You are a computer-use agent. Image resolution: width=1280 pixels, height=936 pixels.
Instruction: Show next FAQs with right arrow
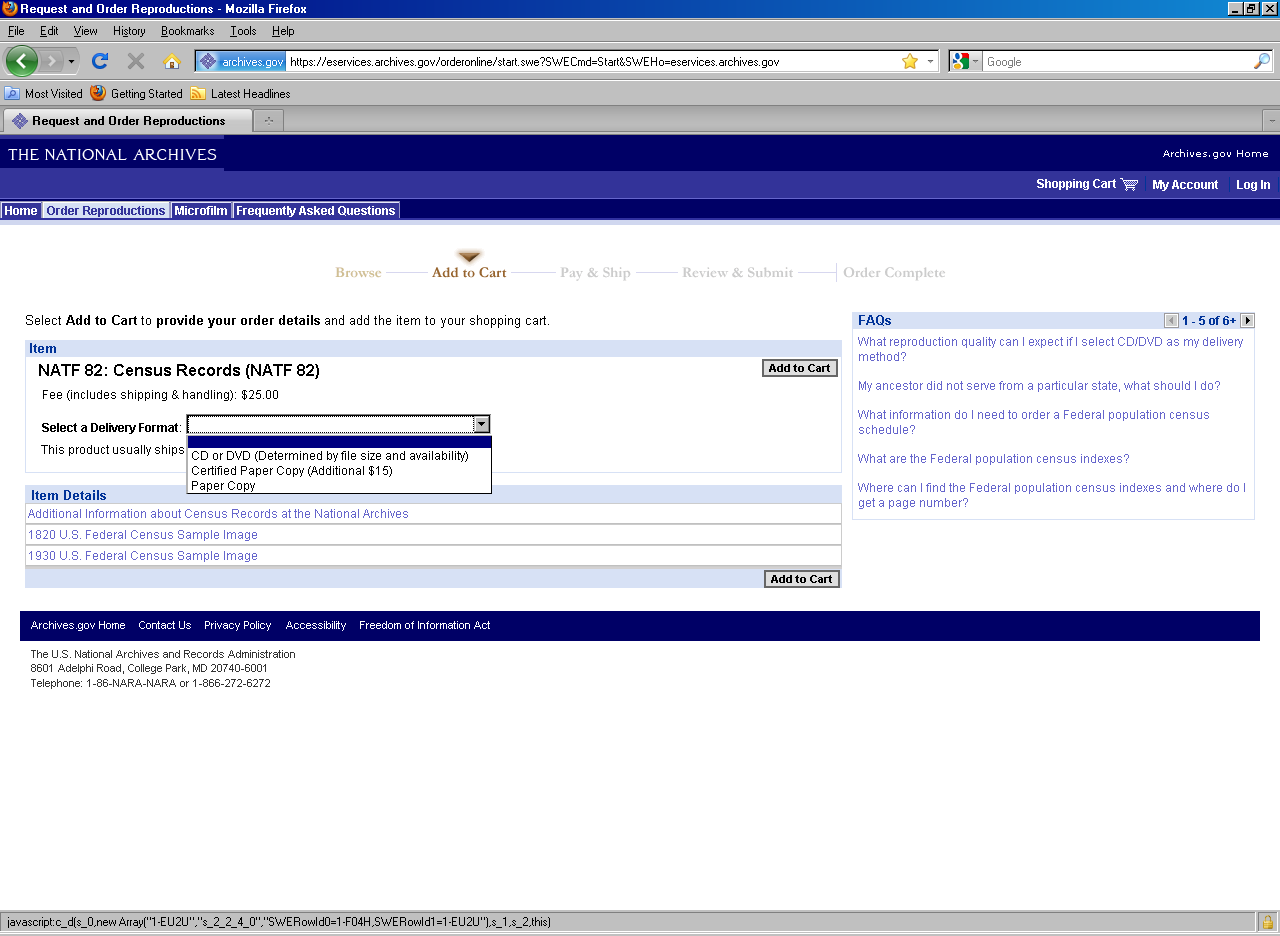coord(1247,321)
